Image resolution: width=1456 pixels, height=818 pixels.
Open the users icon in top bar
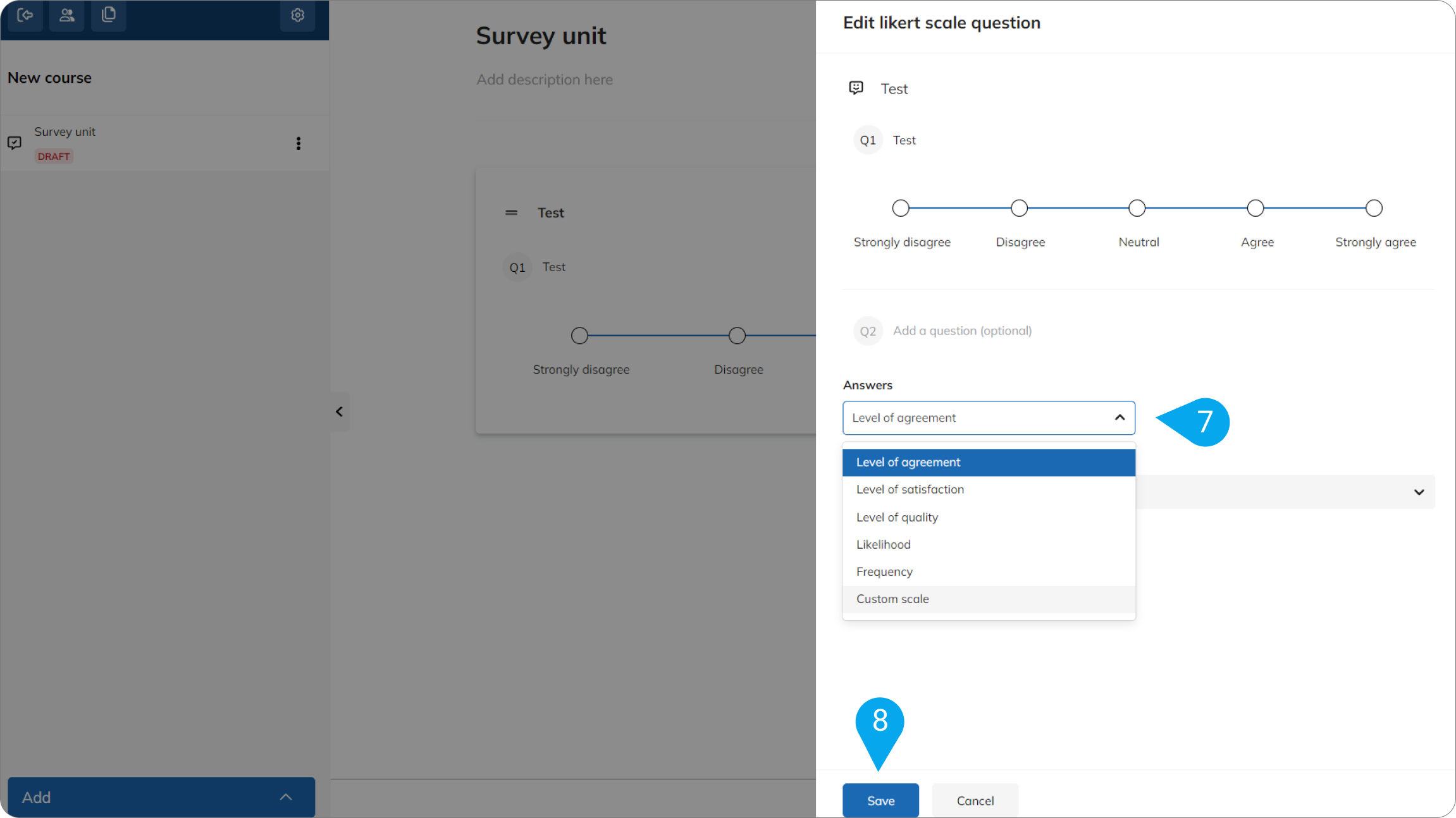pos(66,15)
